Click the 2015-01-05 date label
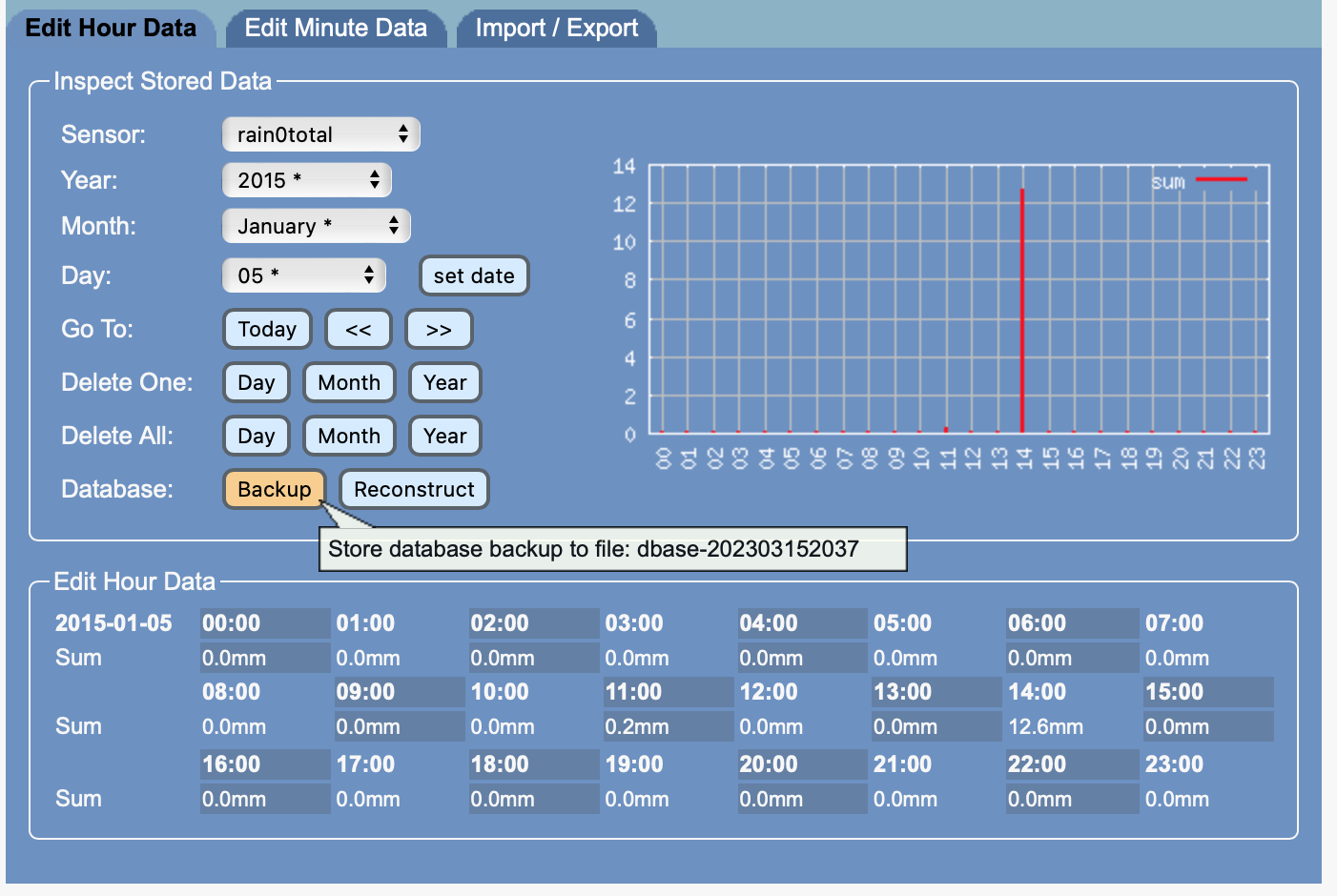 [113, 623]
